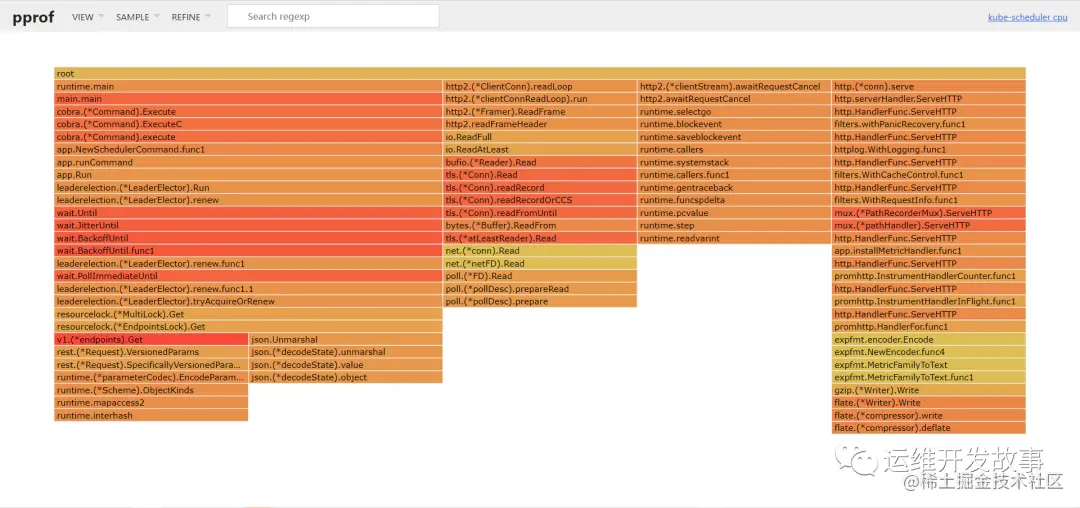Select http2.(*clientStream).awaitRequestCancel frame
1080x508 pixels.
click(734, 86)
